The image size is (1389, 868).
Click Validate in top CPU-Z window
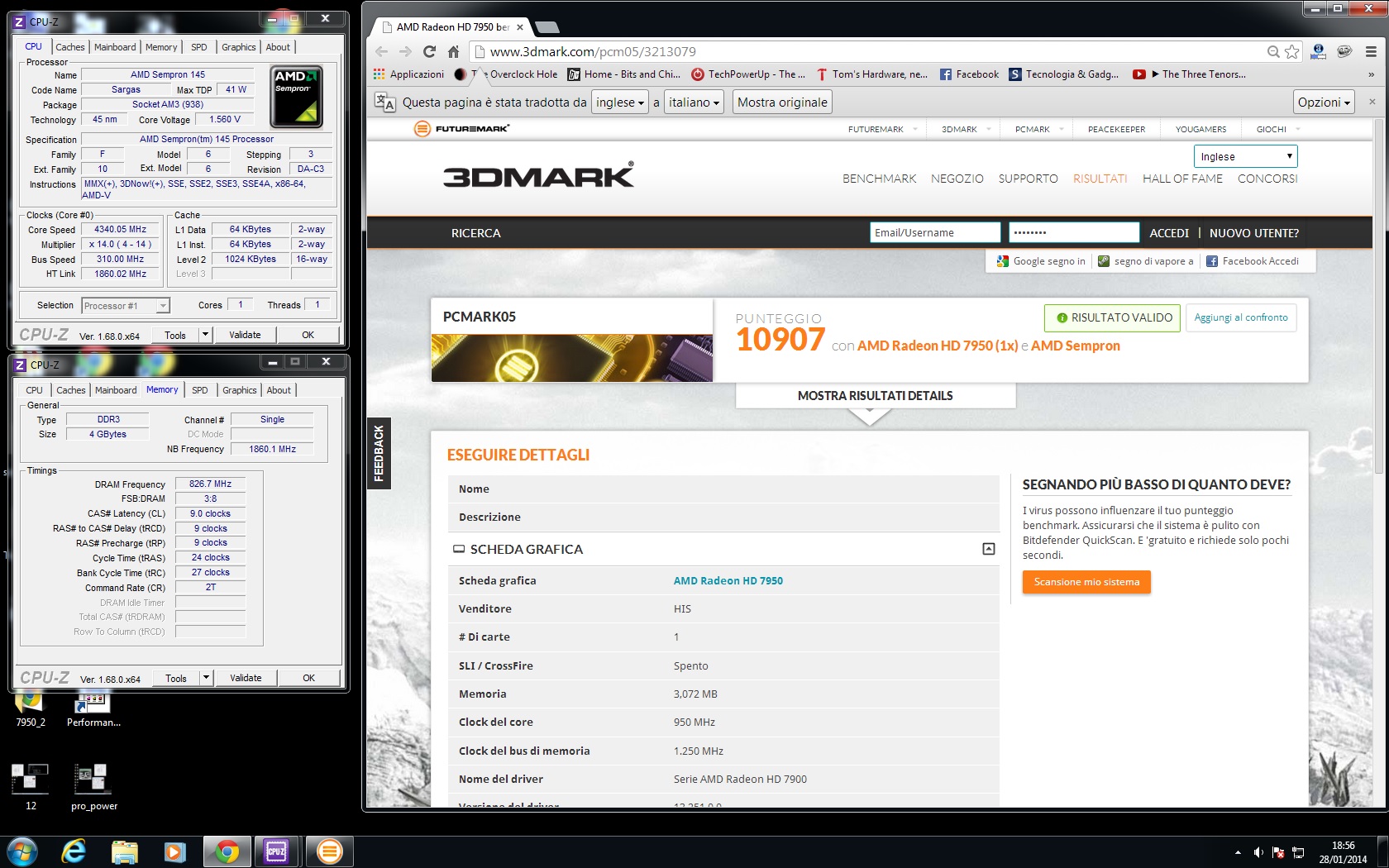[245, 335]
